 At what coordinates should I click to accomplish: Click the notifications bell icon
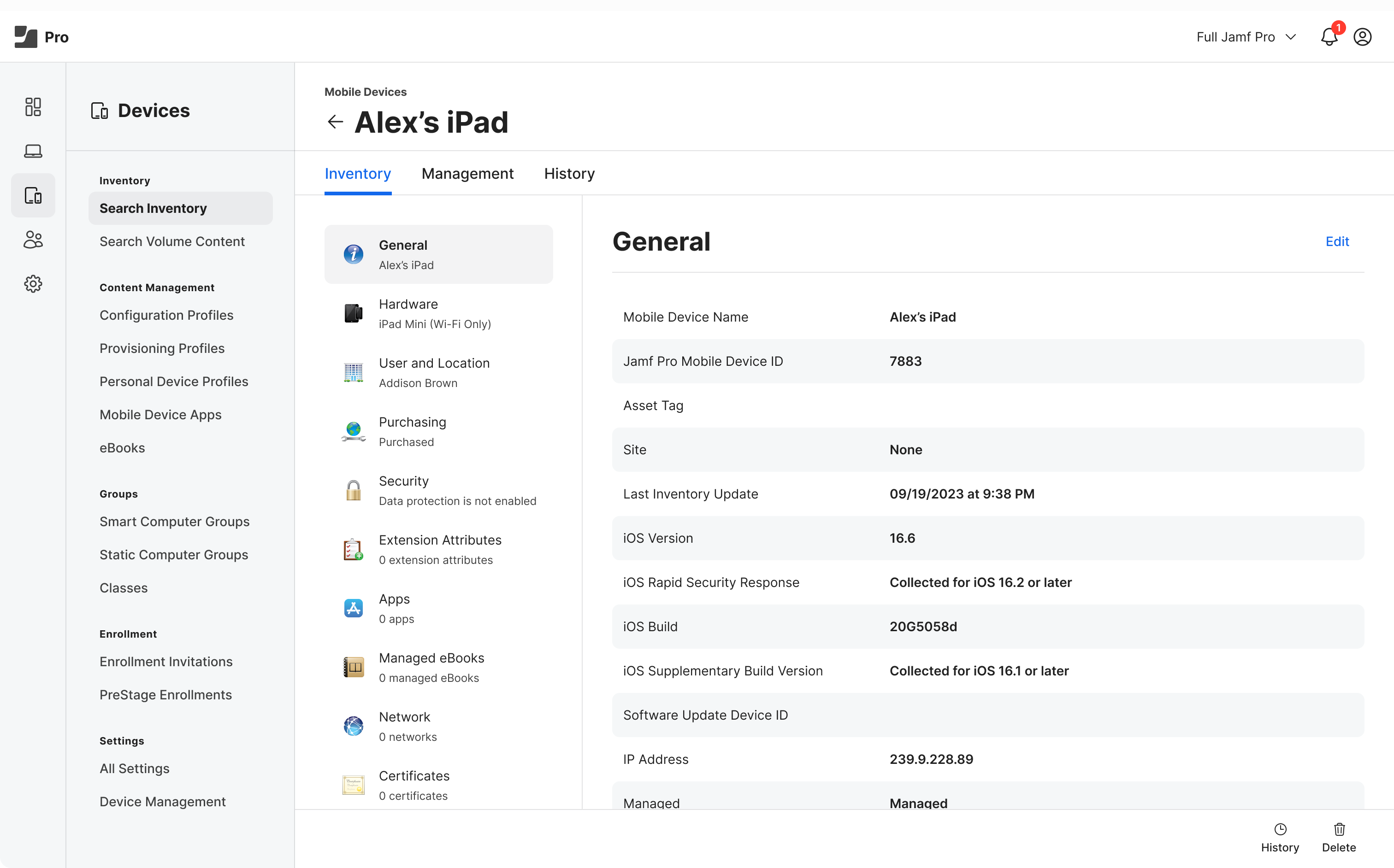[1329, 37]
